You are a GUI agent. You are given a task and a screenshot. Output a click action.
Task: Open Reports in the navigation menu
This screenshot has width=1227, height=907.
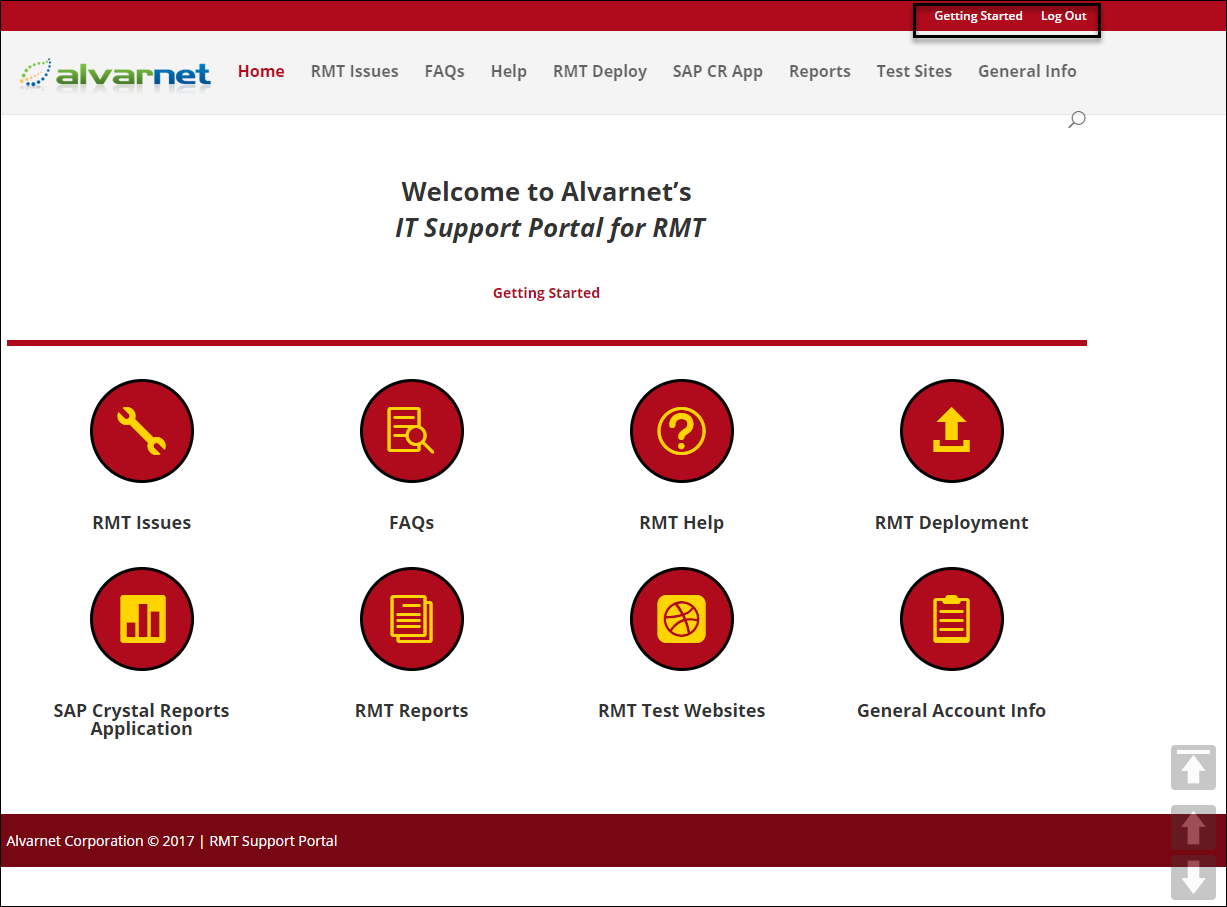pyautogui.click(x=820, y=71)
